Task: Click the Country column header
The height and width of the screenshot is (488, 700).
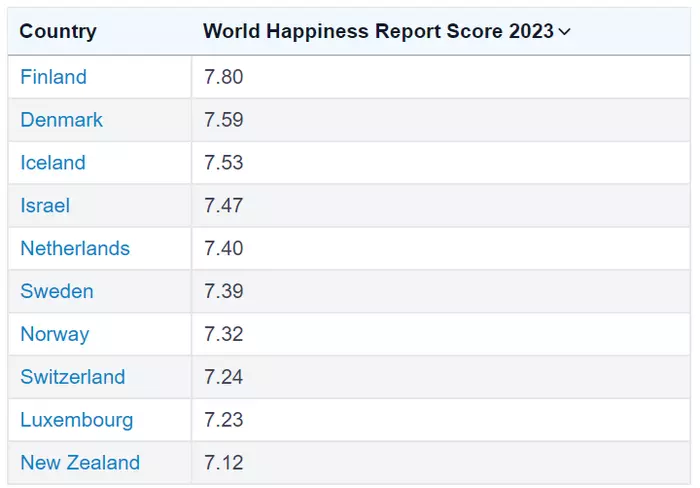Action: tap(58, 31)
